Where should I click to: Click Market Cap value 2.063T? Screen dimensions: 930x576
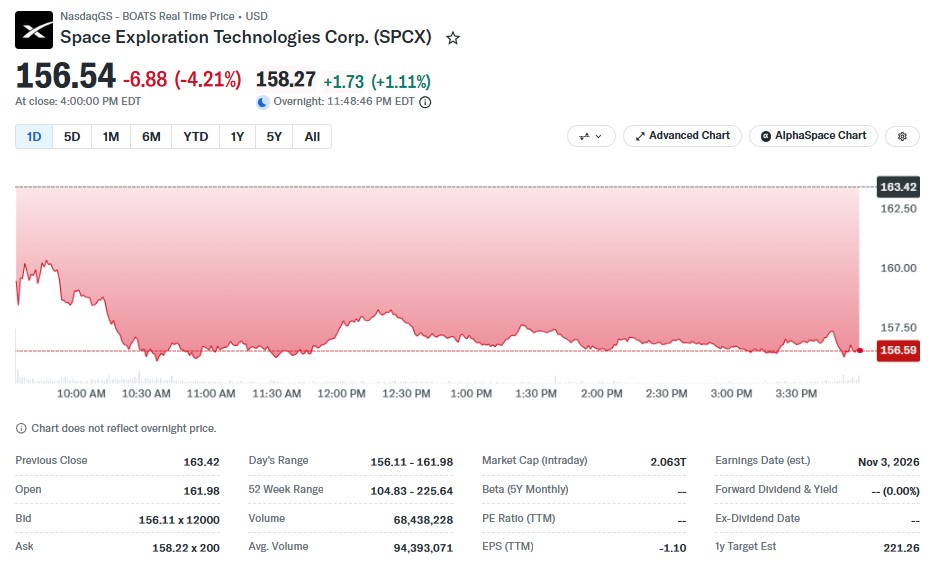(668, 462)
